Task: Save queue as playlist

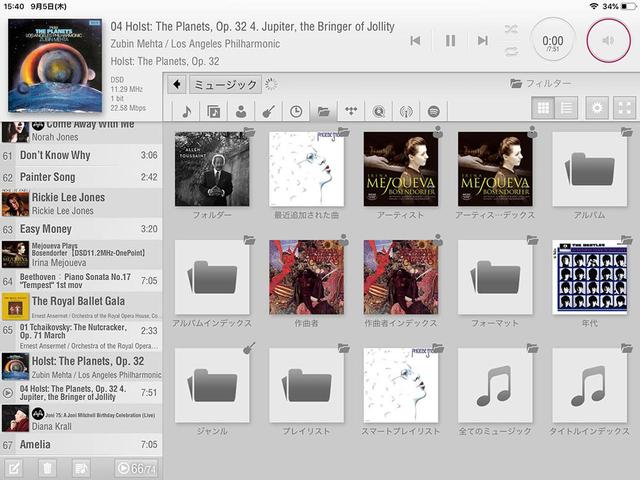Action: (81, 468)
